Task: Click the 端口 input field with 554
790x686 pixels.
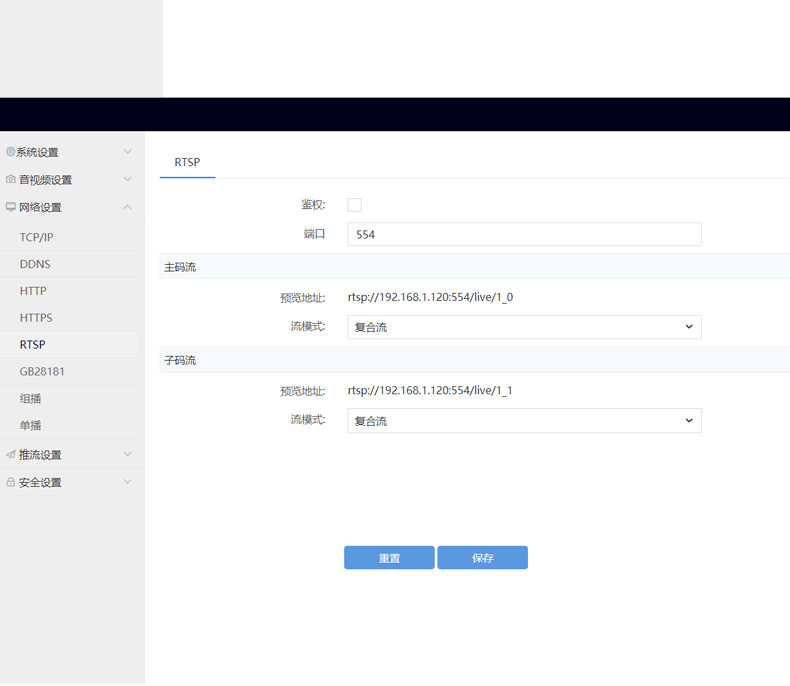Action: pos(524,234)
